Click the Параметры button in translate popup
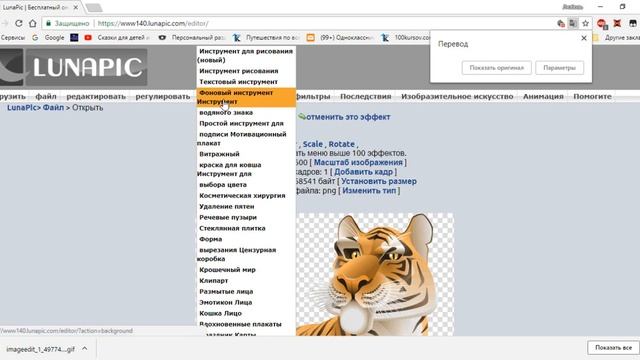The width and height of the screenshot is (640, 360). (x=559, y=68)
